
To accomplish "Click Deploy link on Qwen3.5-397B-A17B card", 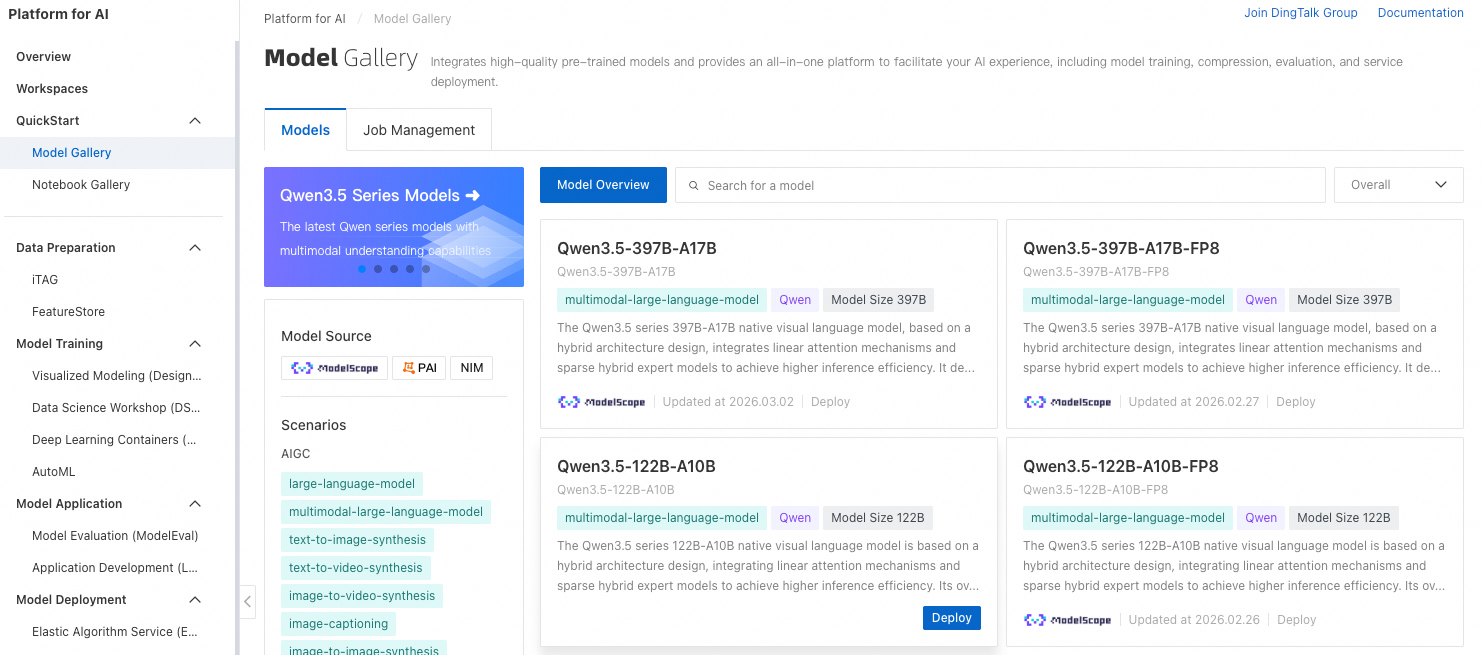I will pos(830,402).
